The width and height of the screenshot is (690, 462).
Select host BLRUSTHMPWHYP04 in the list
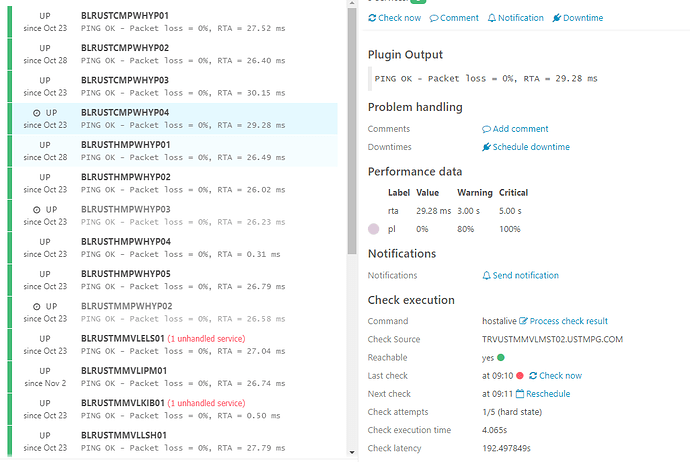(x=175, y=248)
